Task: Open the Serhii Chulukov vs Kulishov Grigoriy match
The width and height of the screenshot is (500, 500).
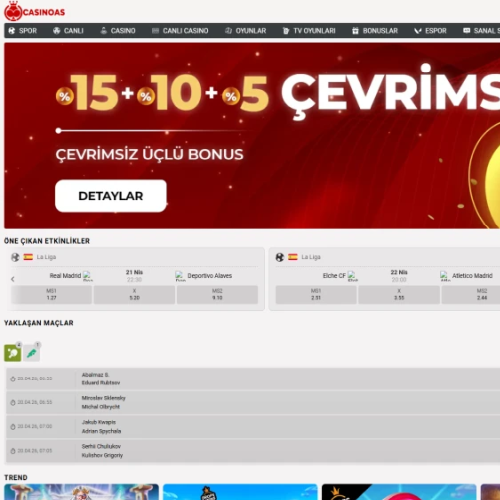Action: point(253,451)
